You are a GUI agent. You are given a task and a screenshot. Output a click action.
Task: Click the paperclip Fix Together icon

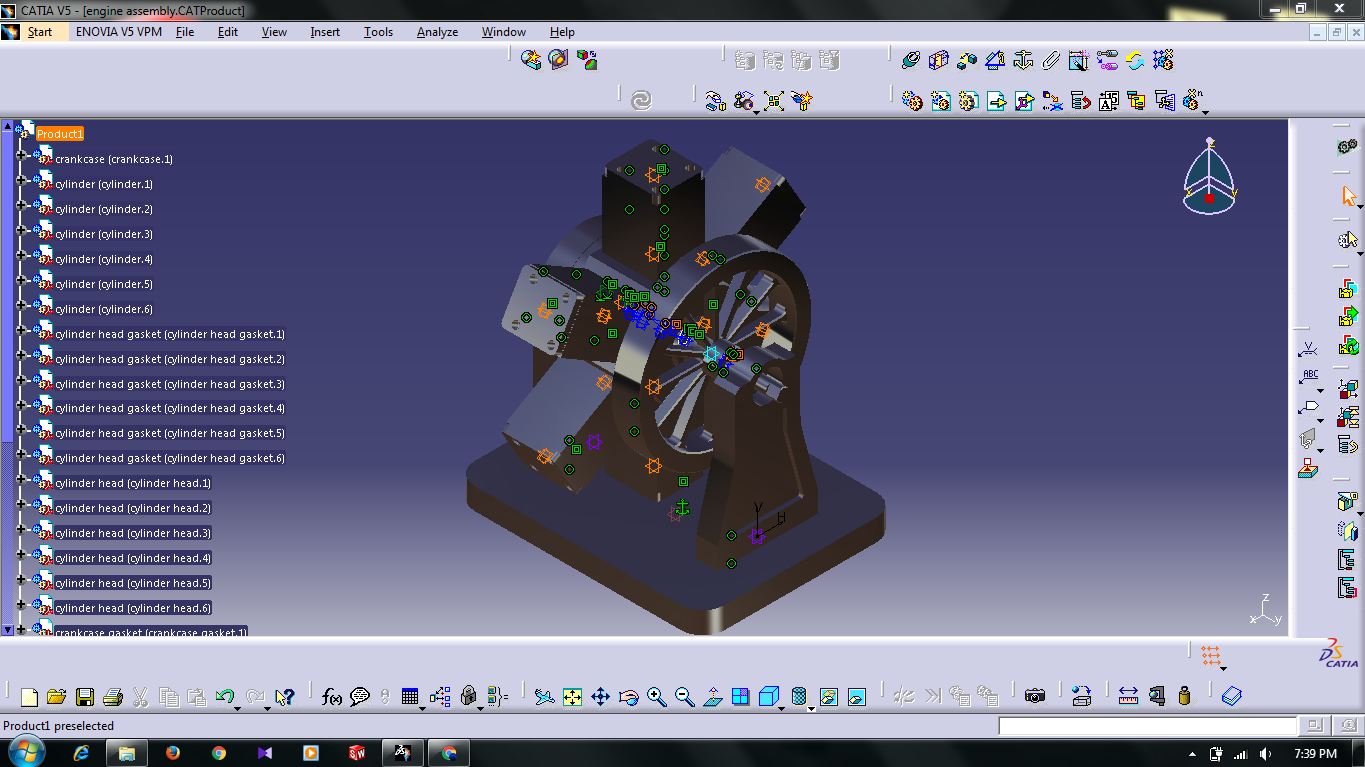point(1050,61)
